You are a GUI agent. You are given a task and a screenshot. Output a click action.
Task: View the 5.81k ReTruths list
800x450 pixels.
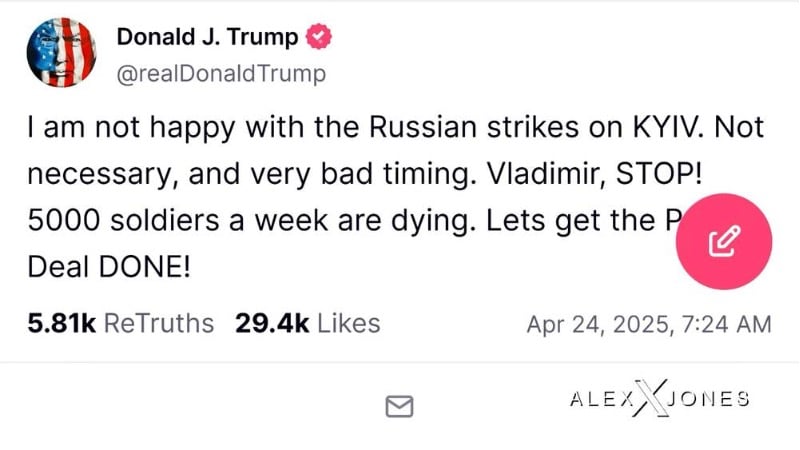pyautogui.click(x=121, y=323)
